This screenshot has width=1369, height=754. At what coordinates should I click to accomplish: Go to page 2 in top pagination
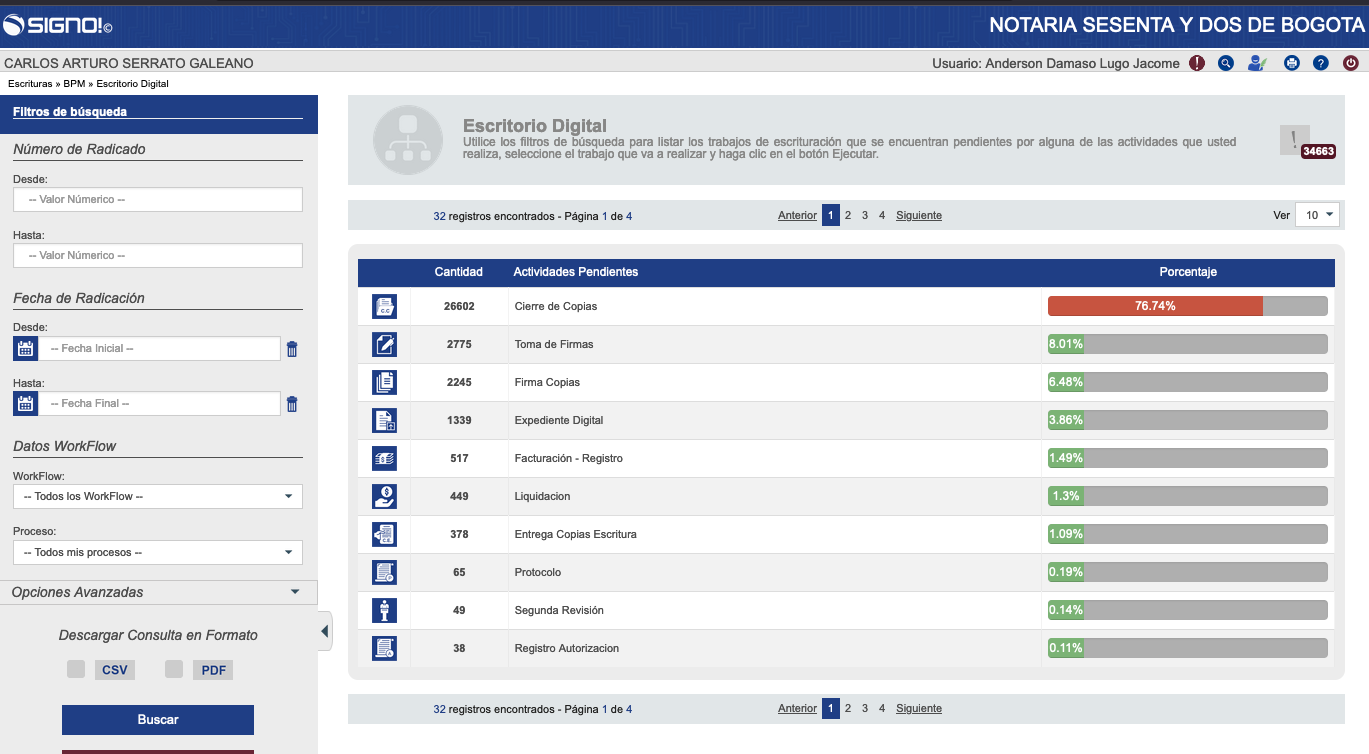[848, 215]
